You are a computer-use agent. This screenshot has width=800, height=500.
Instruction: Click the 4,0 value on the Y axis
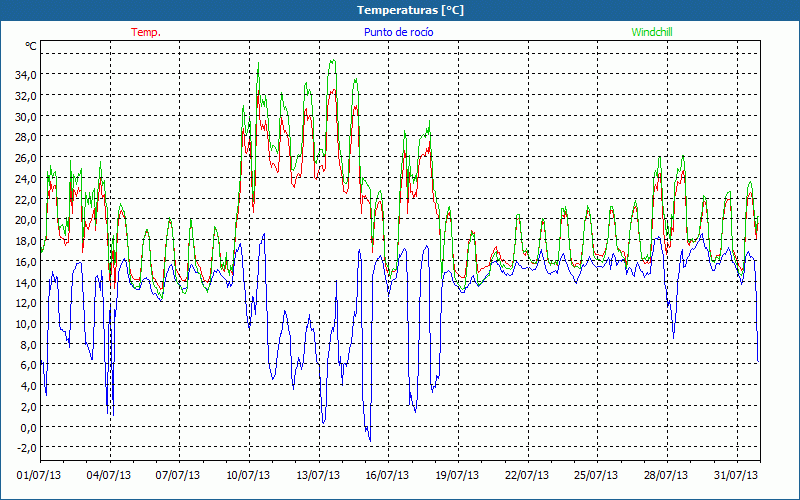click(x=28, y=386)
